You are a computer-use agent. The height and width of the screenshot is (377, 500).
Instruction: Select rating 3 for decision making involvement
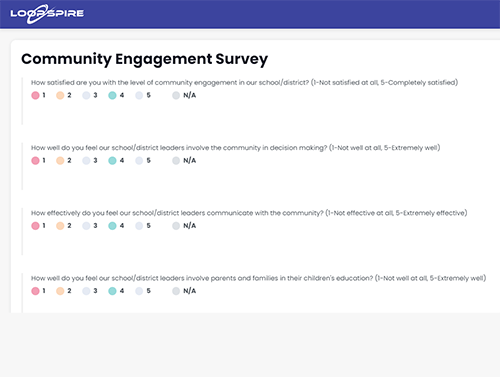click(x=86, y=161)
